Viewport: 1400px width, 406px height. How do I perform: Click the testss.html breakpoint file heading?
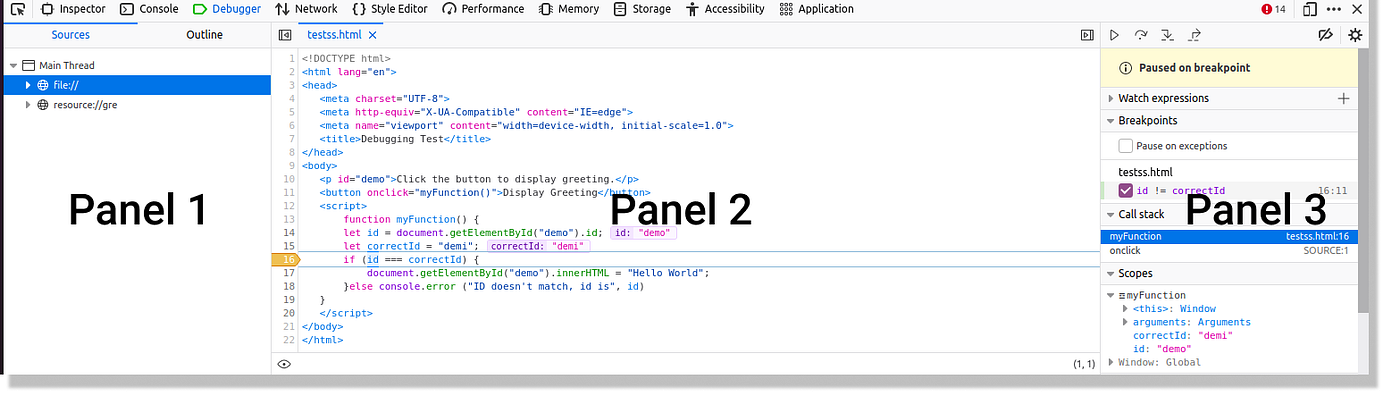[1145, 172]
